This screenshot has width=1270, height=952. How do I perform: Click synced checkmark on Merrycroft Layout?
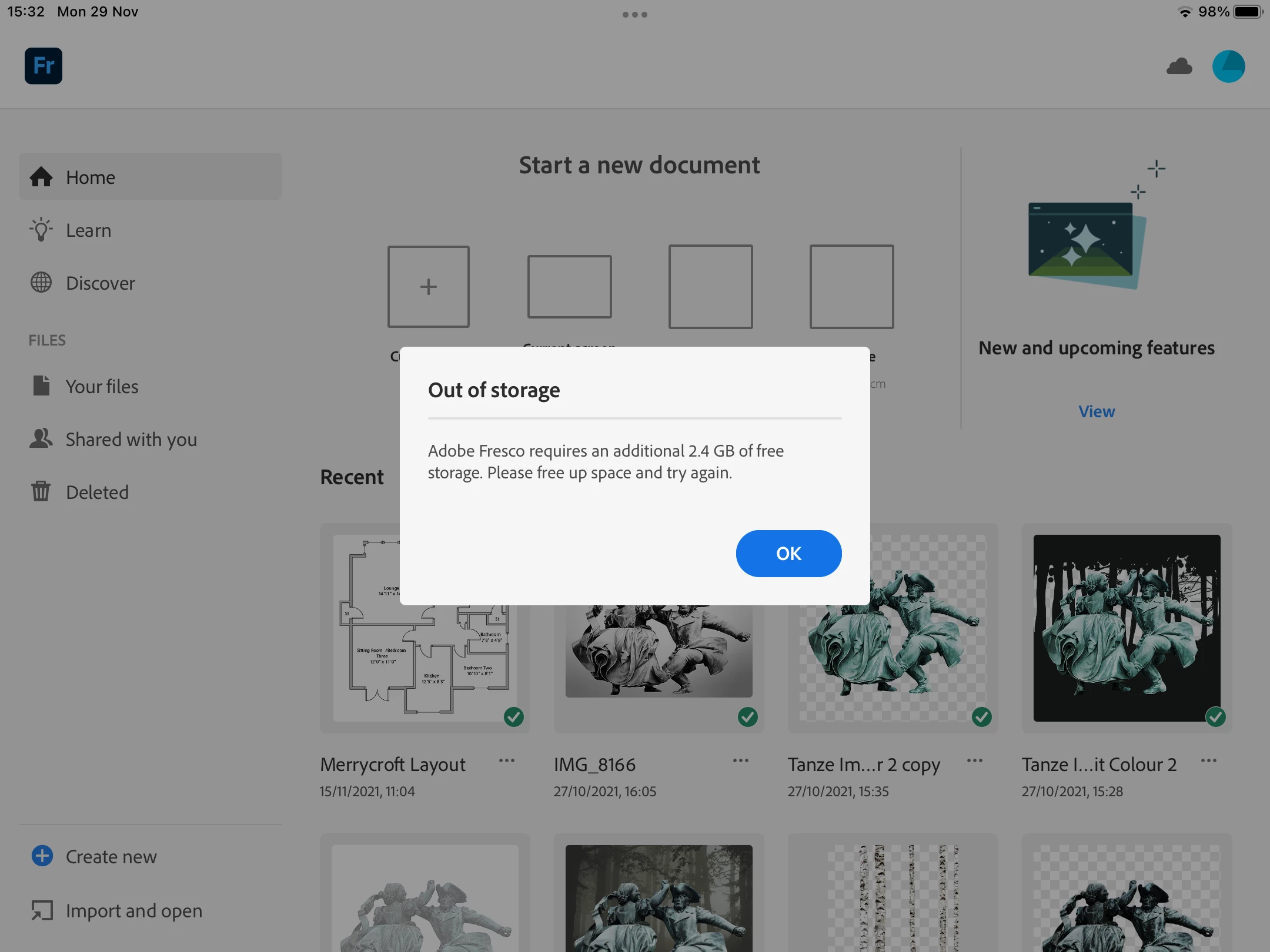514,716
